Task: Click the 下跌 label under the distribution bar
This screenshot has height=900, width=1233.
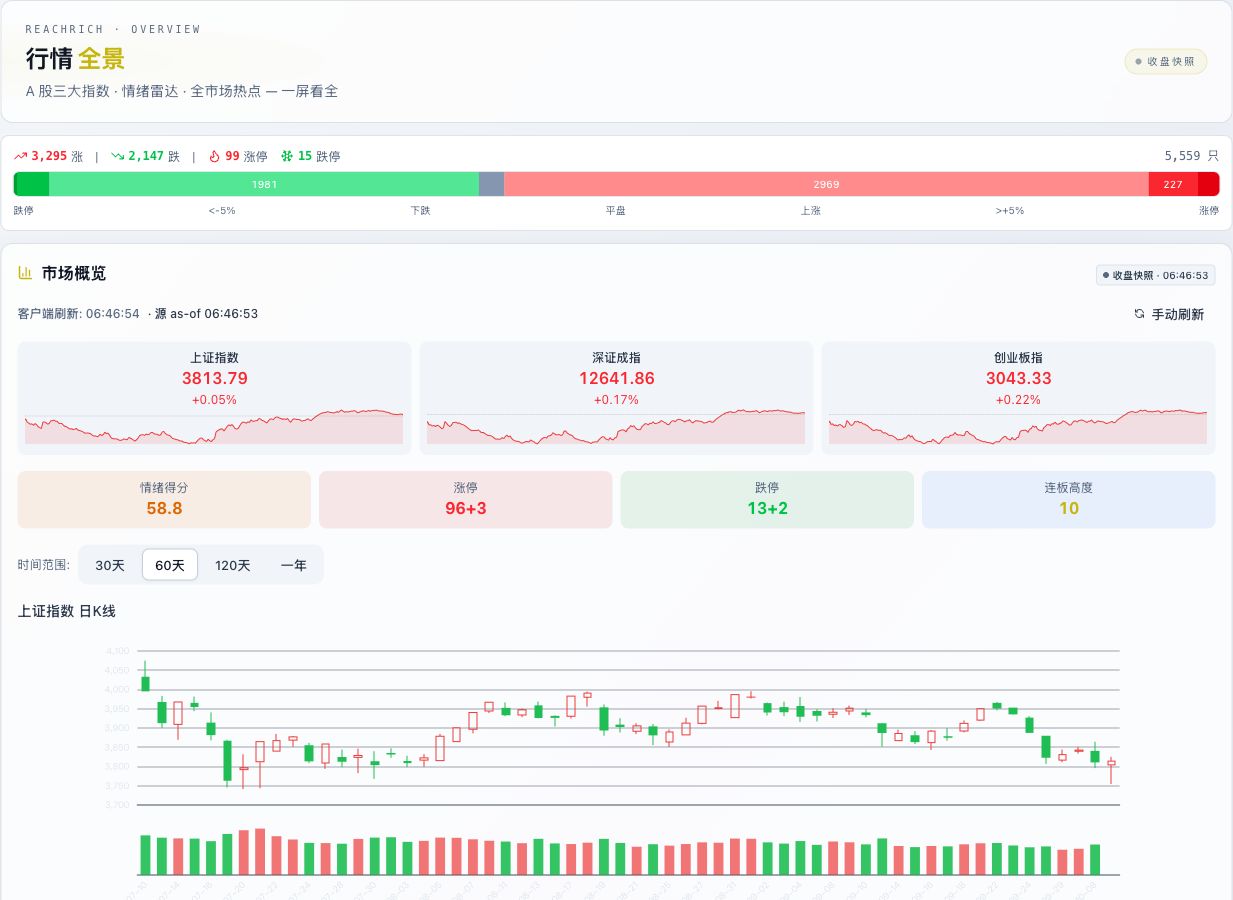Action: [420, 211]
